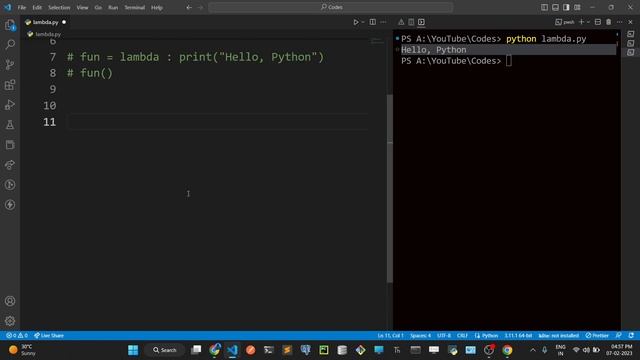Viewport: 640px width, 360px height.
Task: Open the Help menu
Action: (x=157, y=7)
